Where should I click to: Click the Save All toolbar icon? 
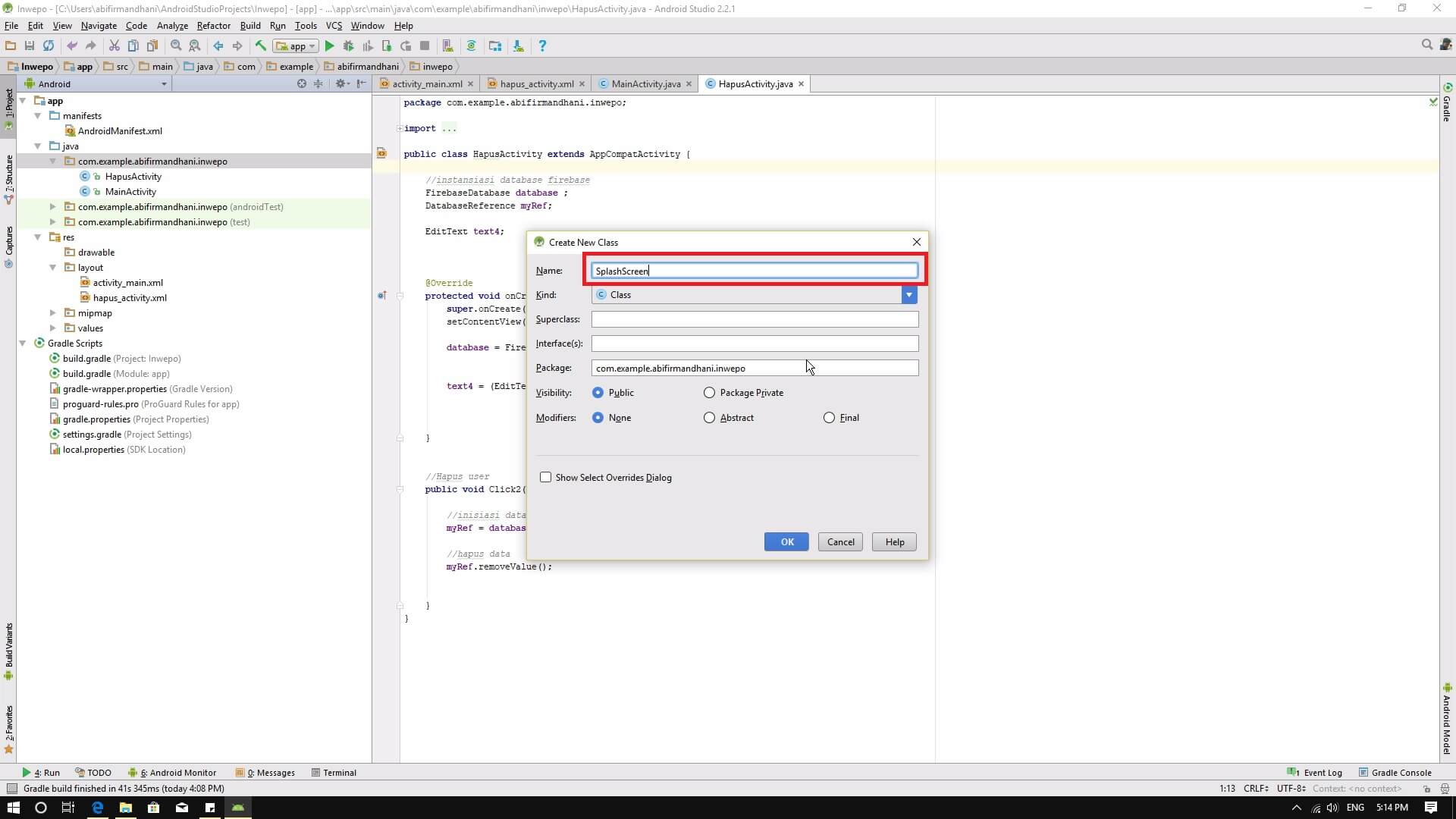tap(29, 46)
